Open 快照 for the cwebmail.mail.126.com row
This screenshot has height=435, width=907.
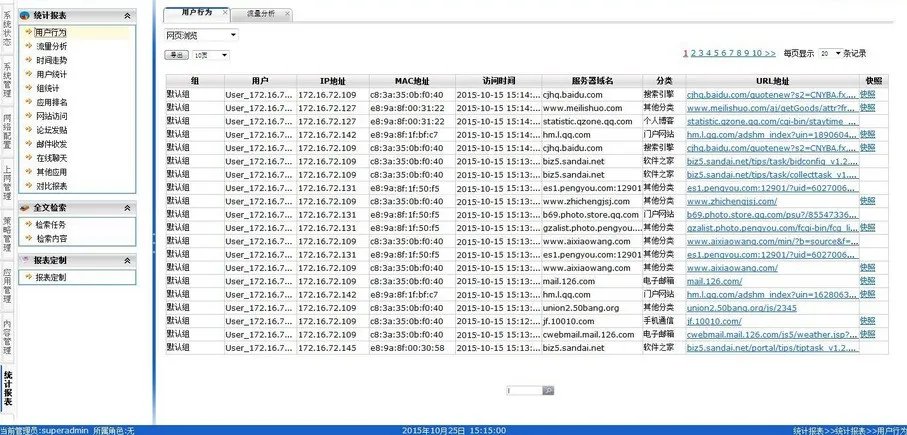867,334
